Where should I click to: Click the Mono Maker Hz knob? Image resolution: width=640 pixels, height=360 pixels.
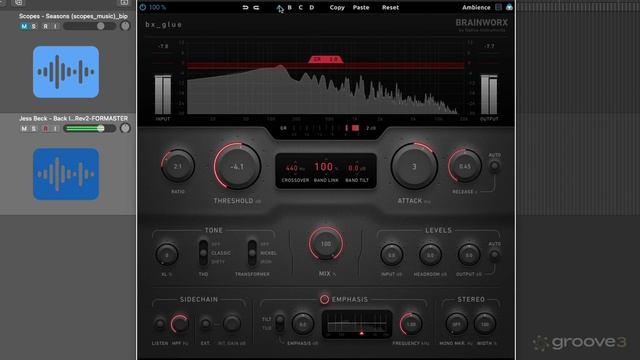pyautogui.click(x=456, y=324)
